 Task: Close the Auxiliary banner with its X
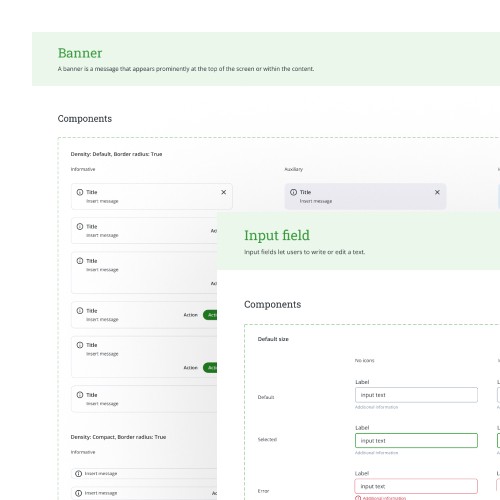pos(437,192)
